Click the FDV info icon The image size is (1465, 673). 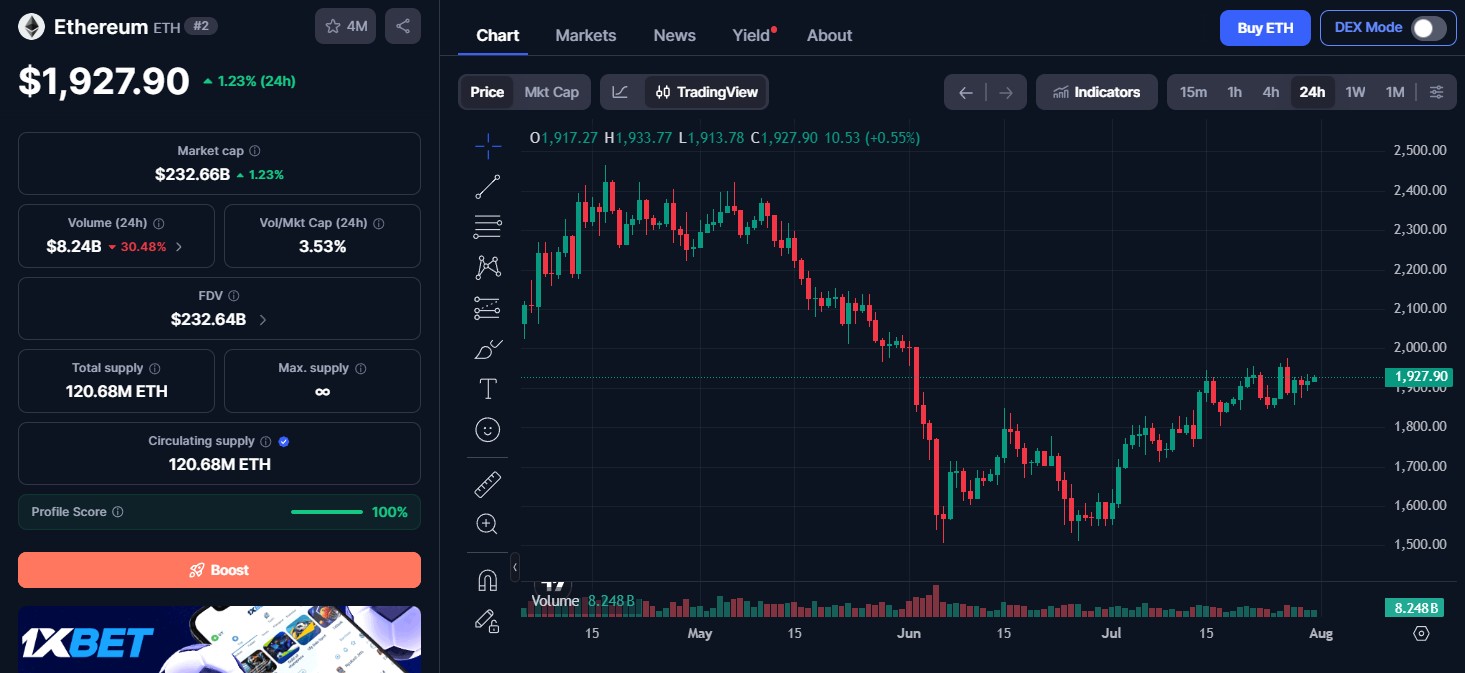234,296
